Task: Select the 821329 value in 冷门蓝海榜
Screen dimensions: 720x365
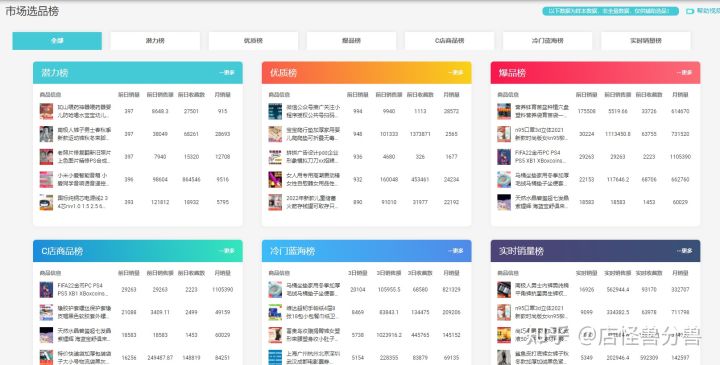Action: coord(451,290)
